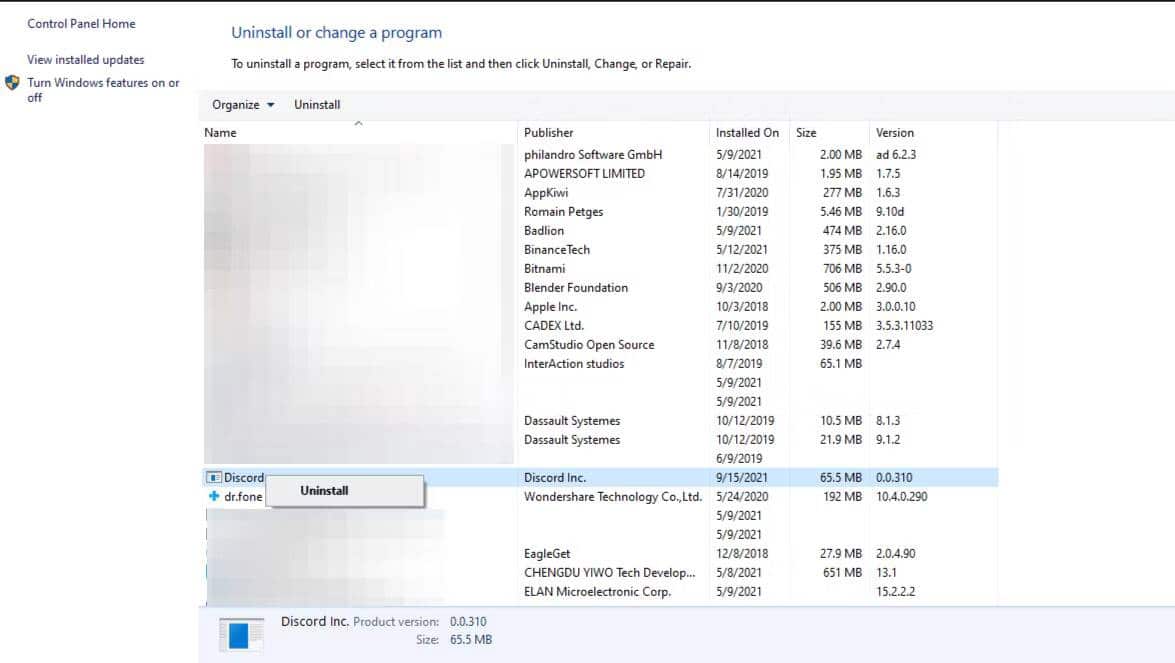Click the sort arrow above the Name column
Screen dimensions: 1175x663
[358, 122]
